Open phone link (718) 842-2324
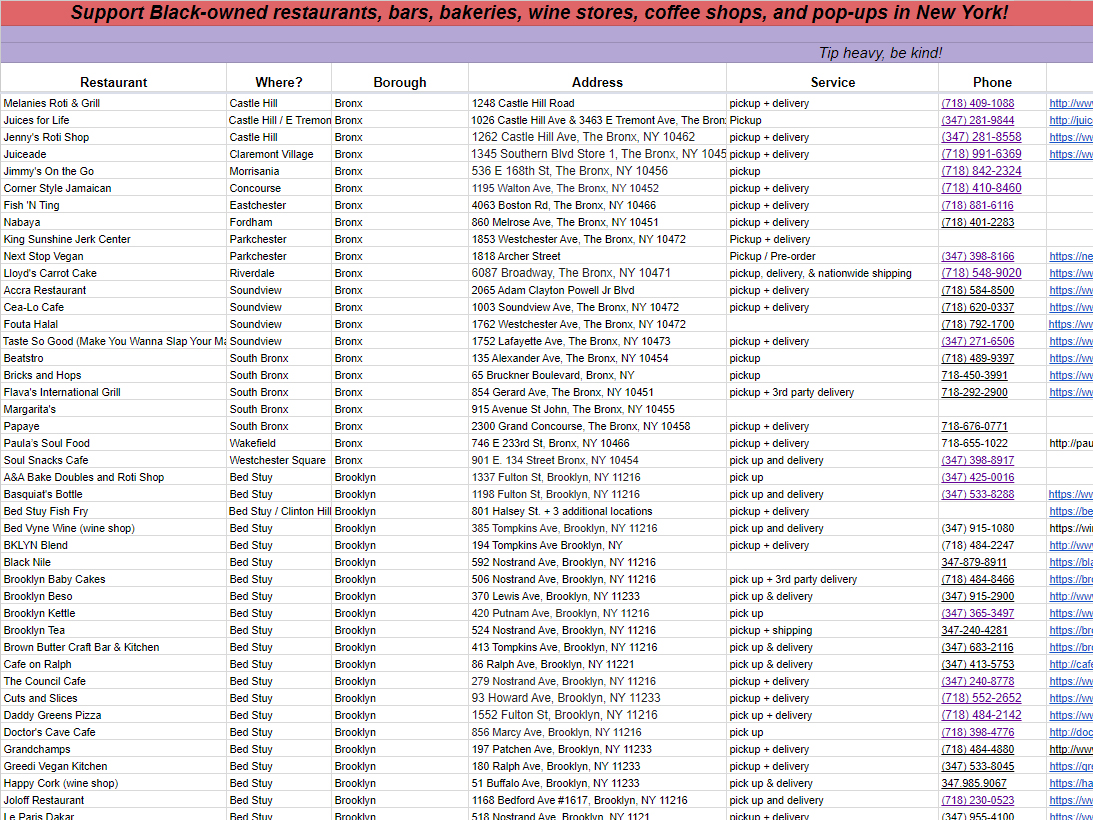1093x820 pixels. click(981, 171)
